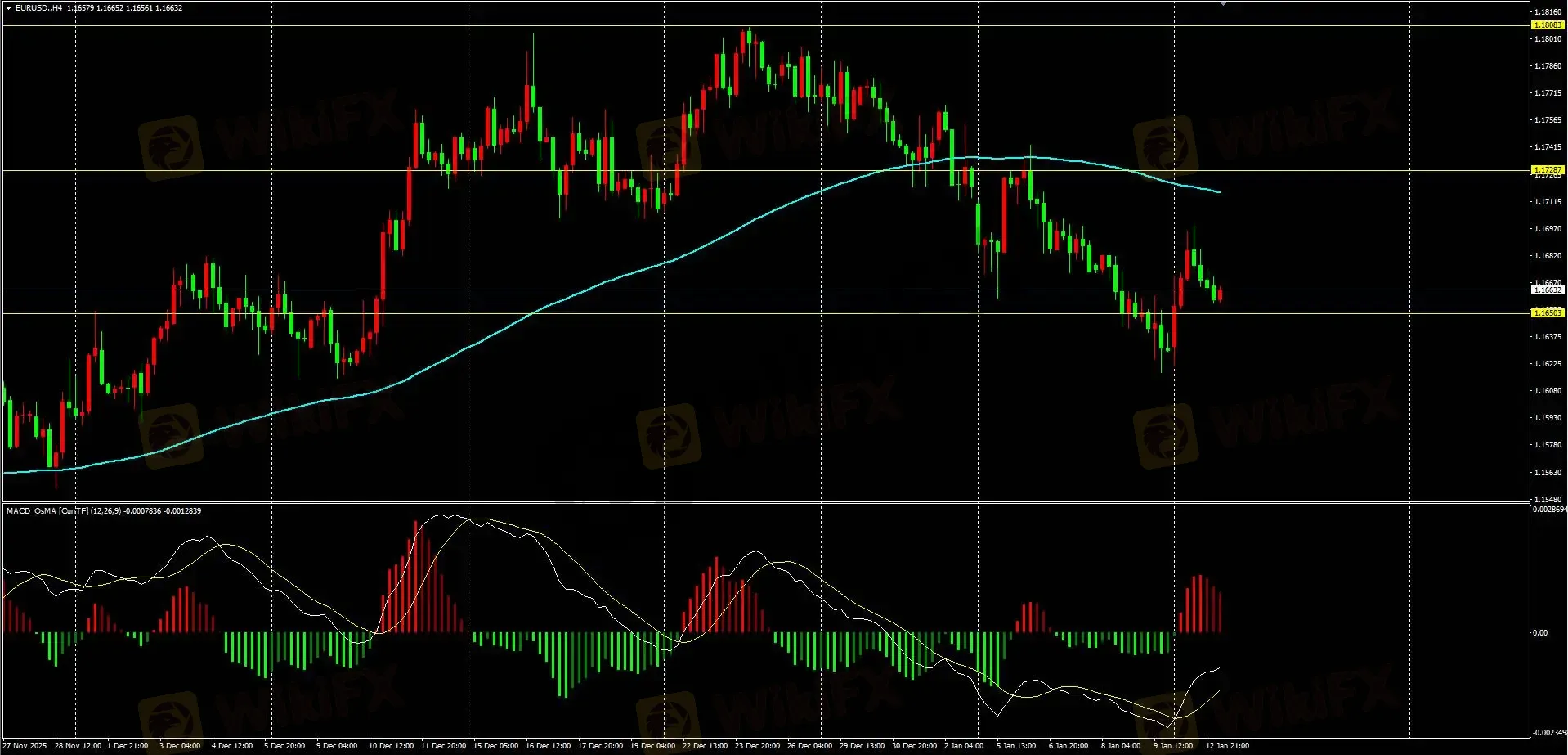Click the 9 Dec 04:00 time label
This screenshot has width=1568, height=755.
(337, 746)
